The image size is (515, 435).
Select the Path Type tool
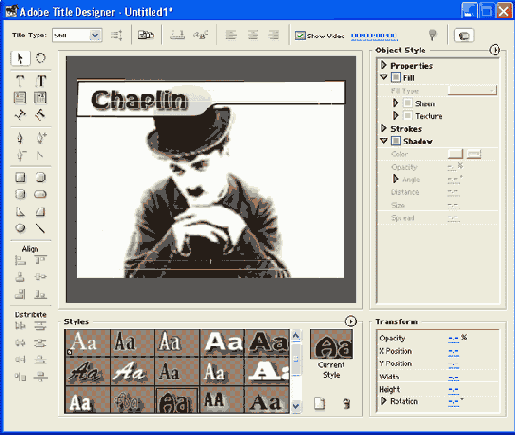20,115
